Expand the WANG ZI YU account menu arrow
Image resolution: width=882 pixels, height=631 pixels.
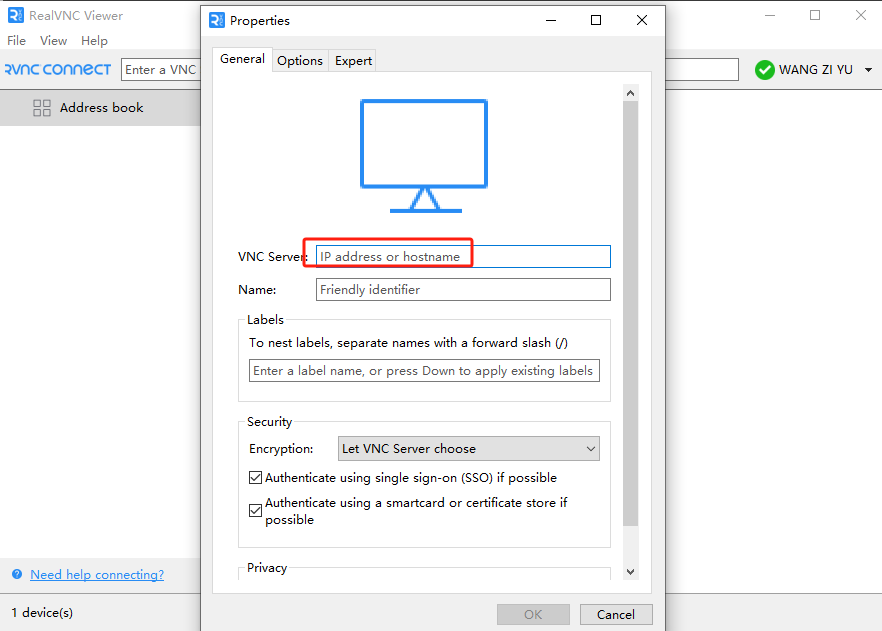(x=868, y=70)
